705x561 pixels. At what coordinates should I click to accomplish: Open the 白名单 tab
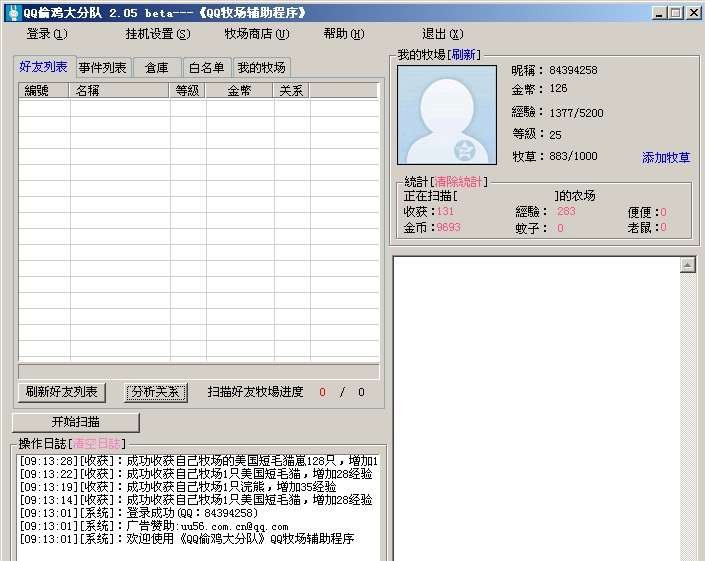coord(207,68)
